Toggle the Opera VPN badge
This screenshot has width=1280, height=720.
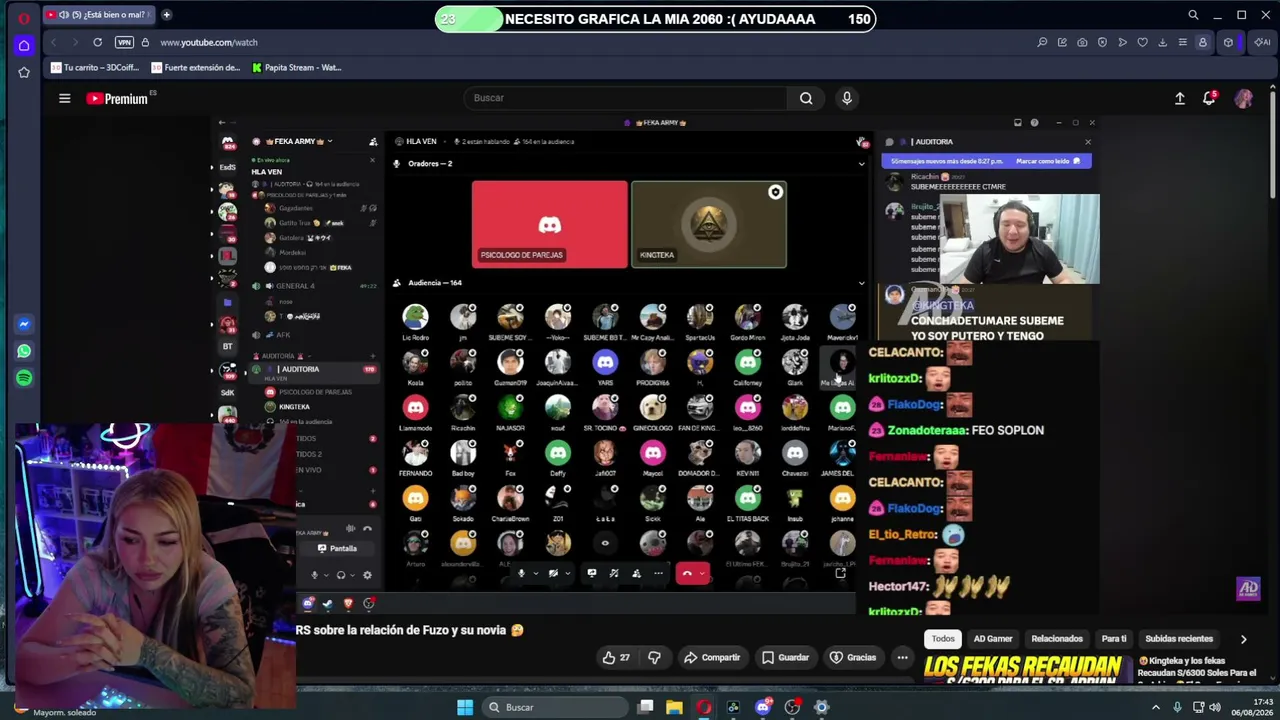(x=124, y=42)
